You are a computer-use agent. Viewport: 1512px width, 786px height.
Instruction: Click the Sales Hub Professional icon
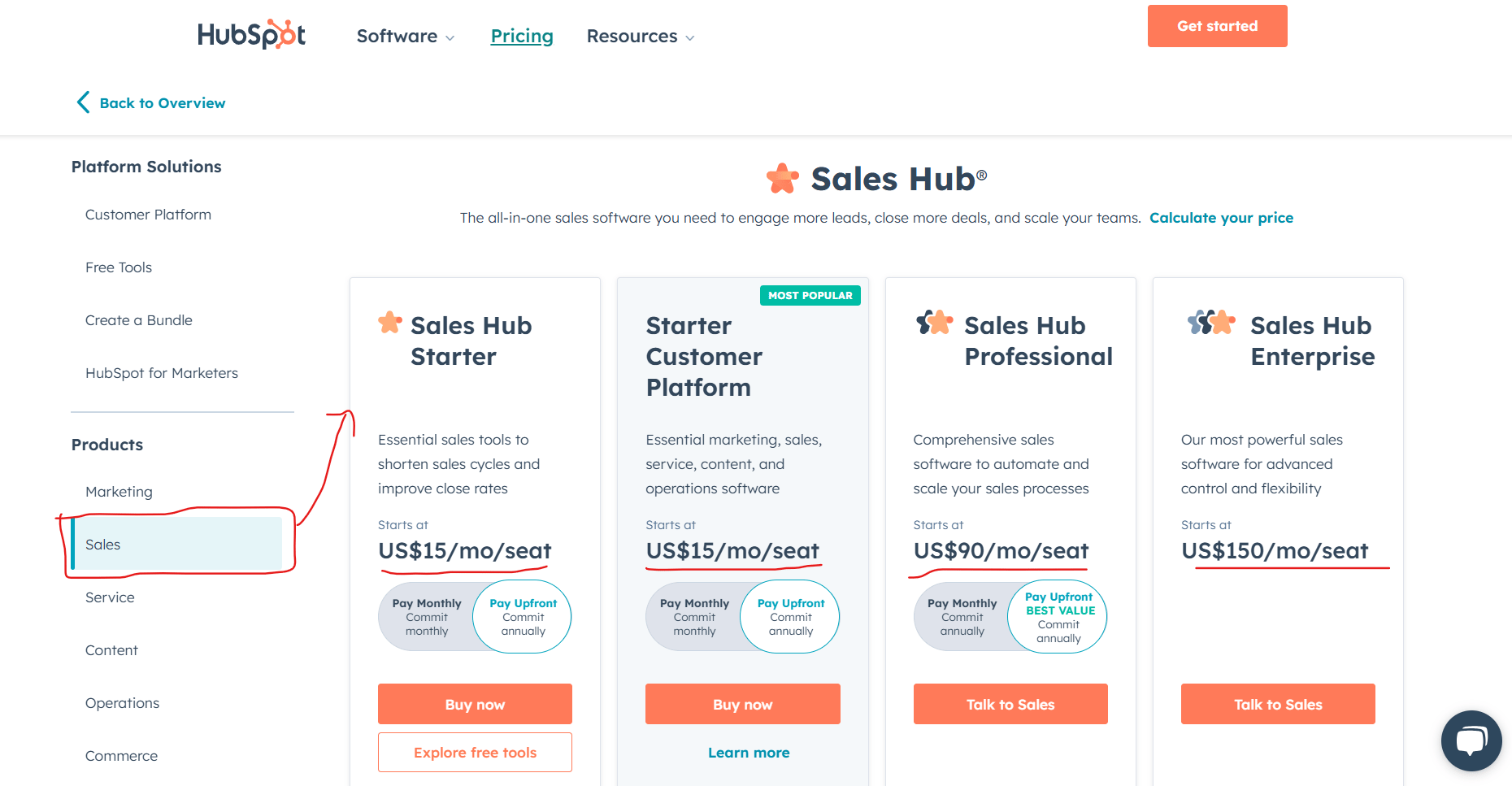coord(935,323)
